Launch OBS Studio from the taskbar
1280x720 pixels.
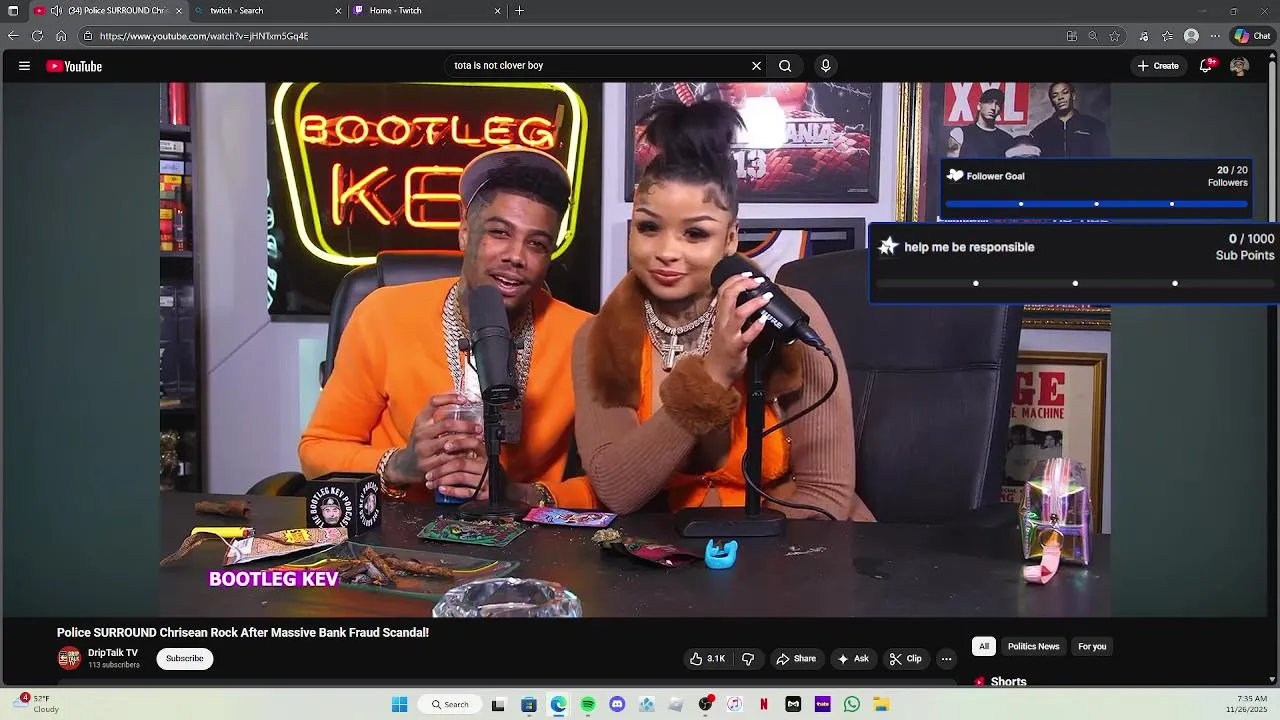tap(706, 705)
